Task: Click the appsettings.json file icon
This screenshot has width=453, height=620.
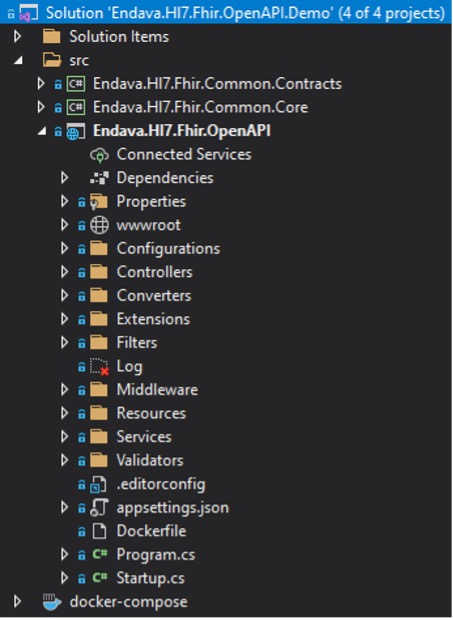Action: click(x=99, y=507)
